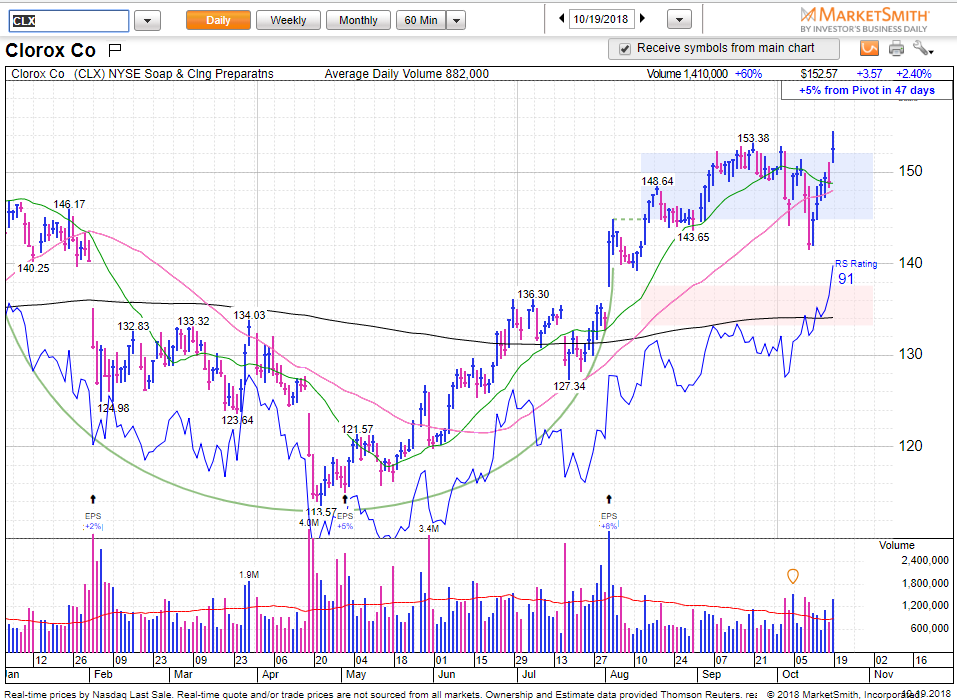Click the 124.98 price low label
Screen dimensions: 957x700
coord(112,408)
